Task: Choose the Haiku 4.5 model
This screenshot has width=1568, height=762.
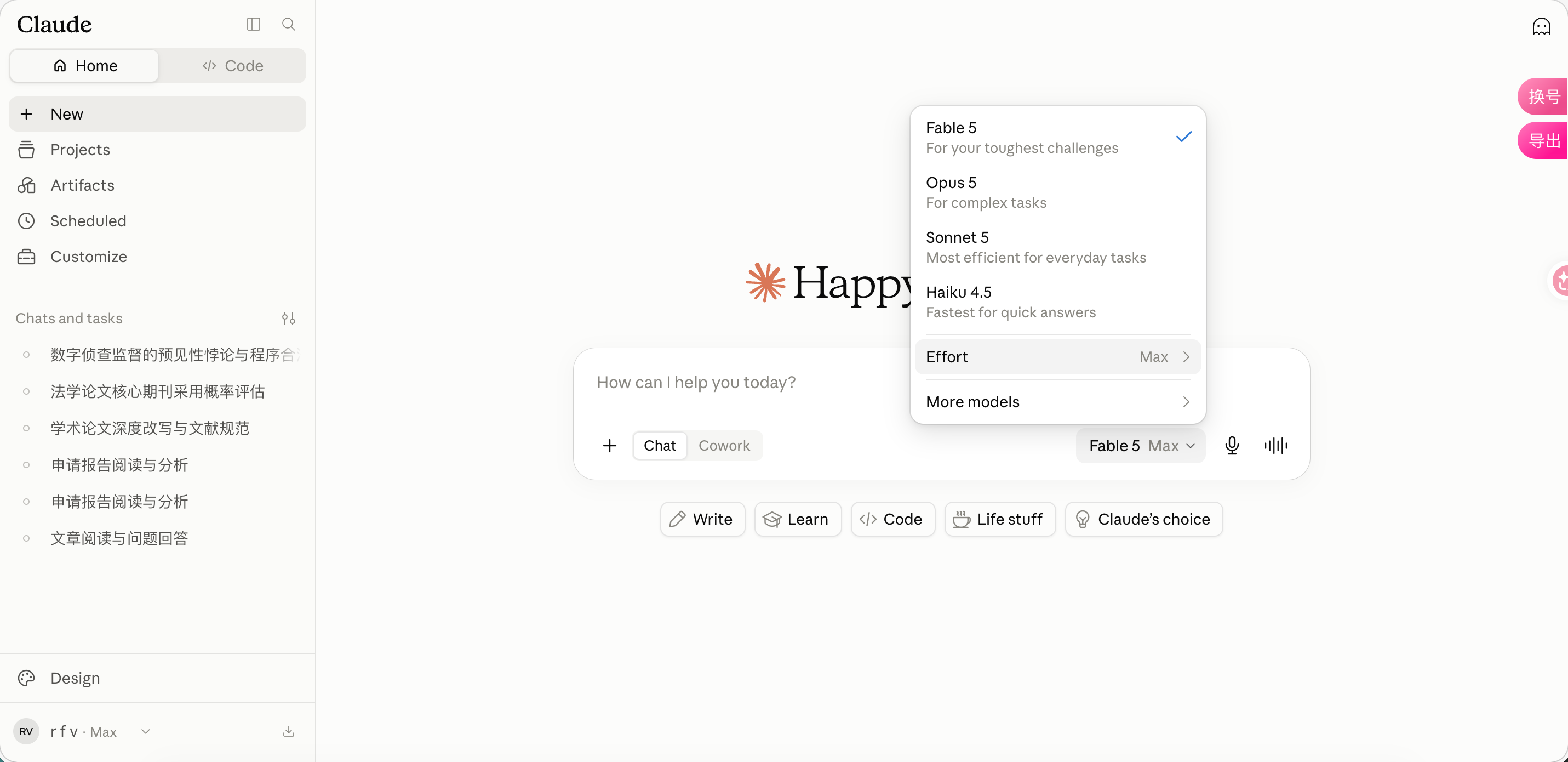Action: [1057, 302]
